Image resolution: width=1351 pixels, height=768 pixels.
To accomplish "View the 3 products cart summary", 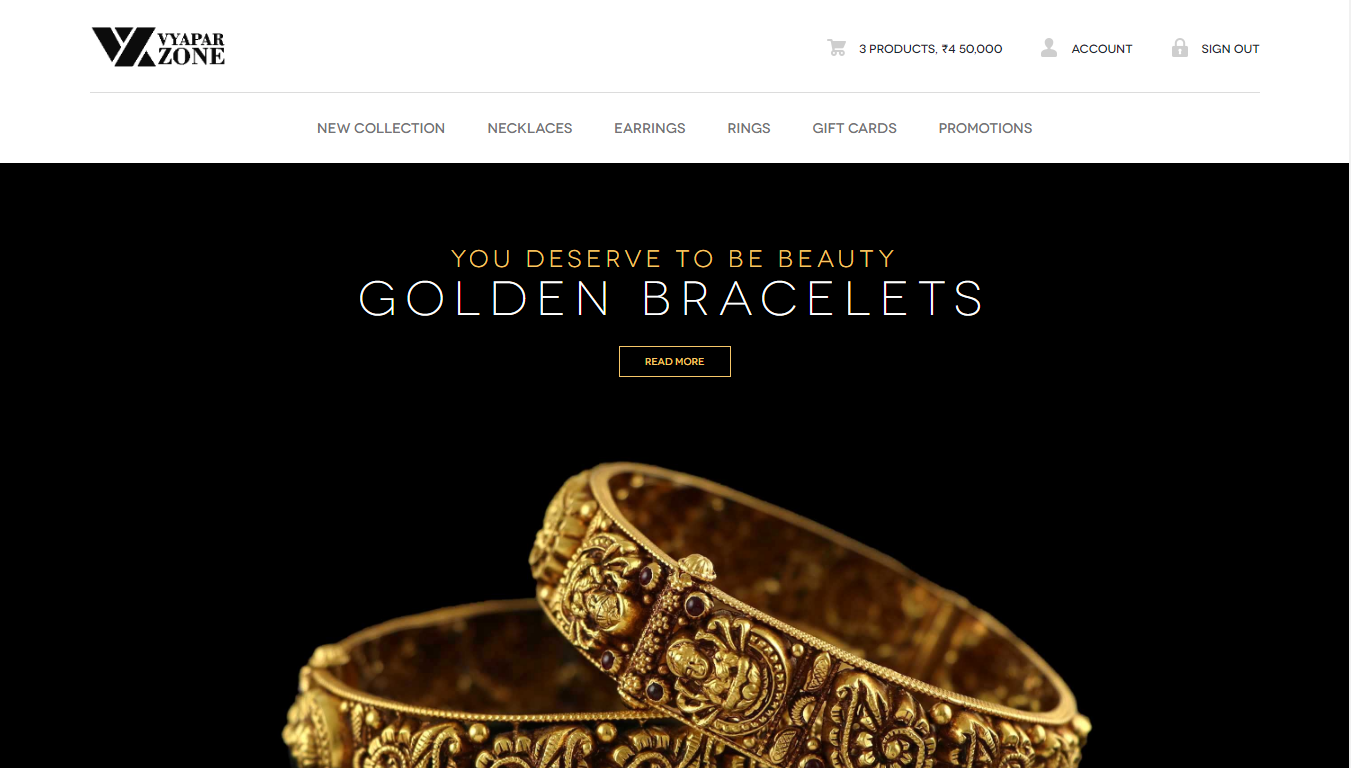I will point(931,49).
